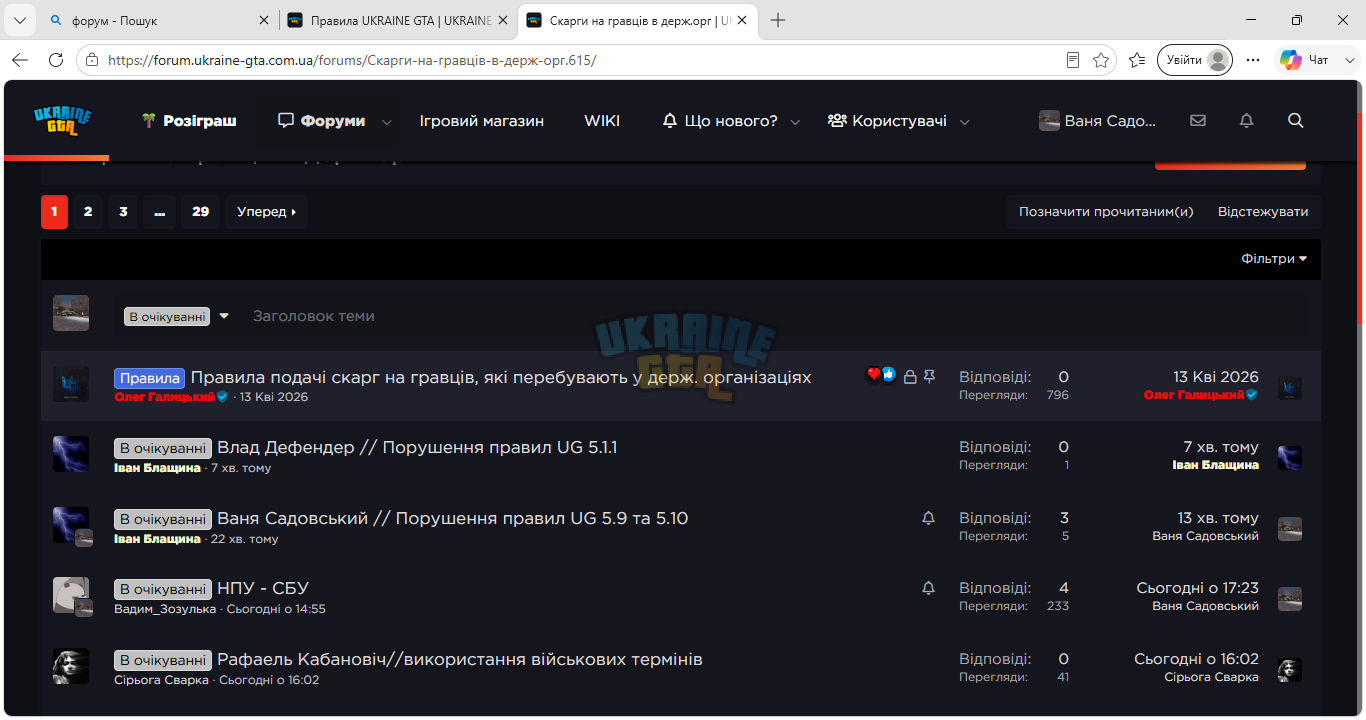Expand the Користувачі menu chevron
The height and width of the screenshot is (720, 1366).
point(965,122)
